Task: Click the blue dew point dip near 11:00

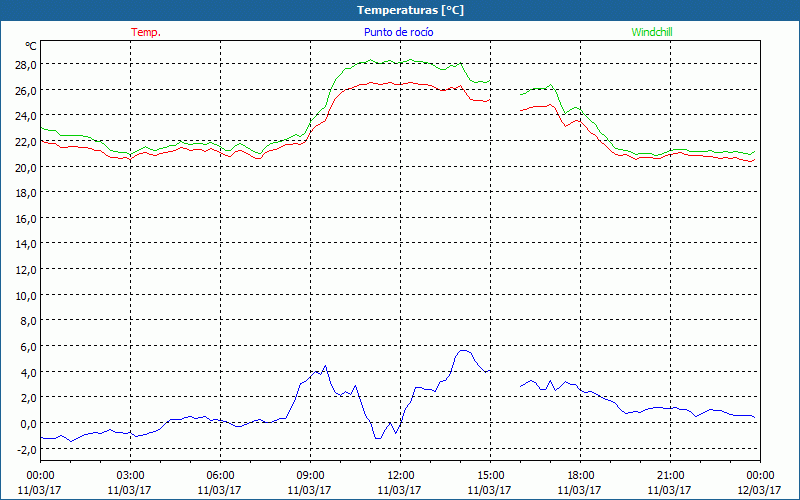Action: pyautogui.click(x=378, y=438)
